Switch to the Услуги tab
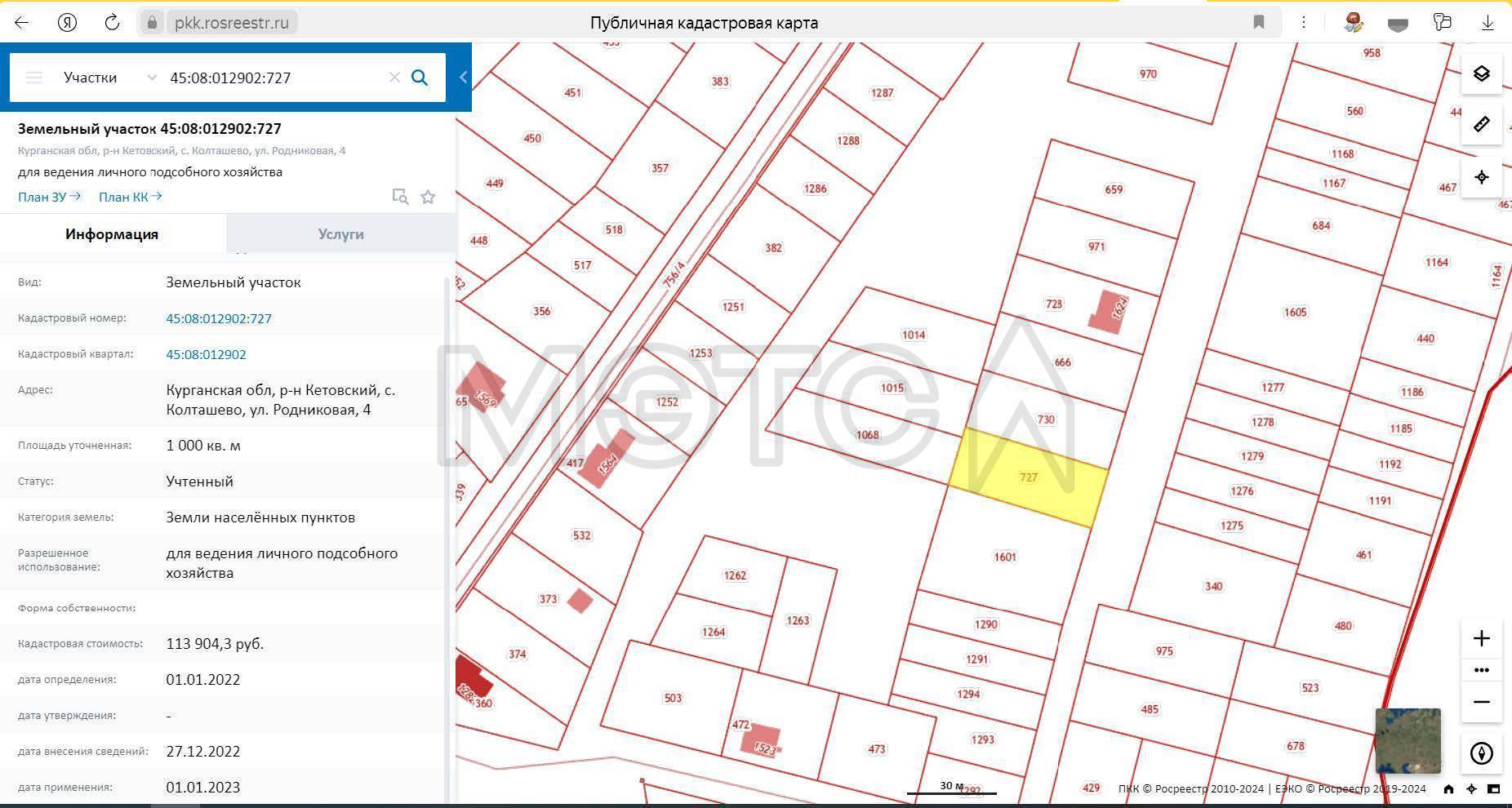The width and height of the screenshot is (1512, 808). pos(340,234)
